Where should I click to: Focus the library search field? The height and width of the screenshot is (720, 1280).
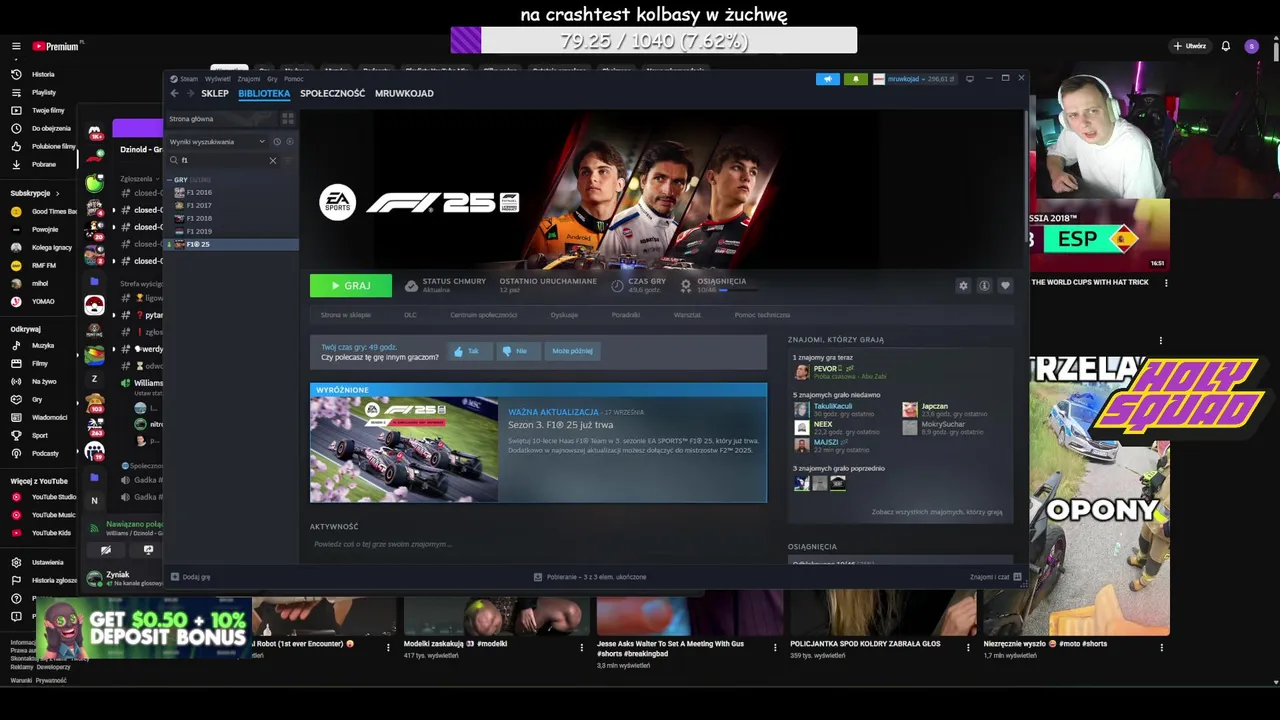[x=222, y=160]
